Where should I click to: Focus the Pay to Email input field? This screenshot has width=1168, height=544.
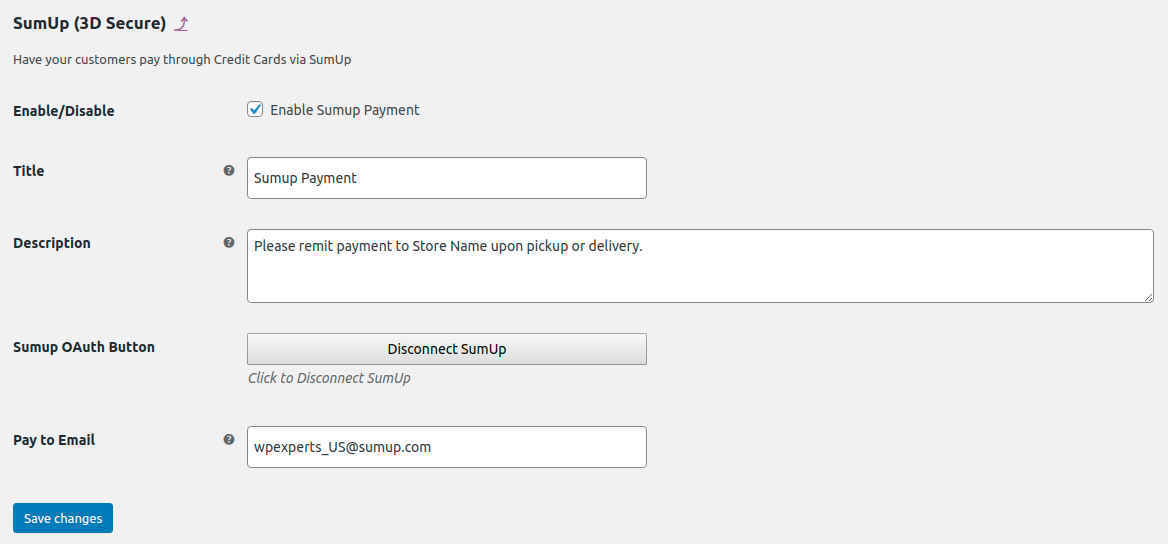(447, 447)
